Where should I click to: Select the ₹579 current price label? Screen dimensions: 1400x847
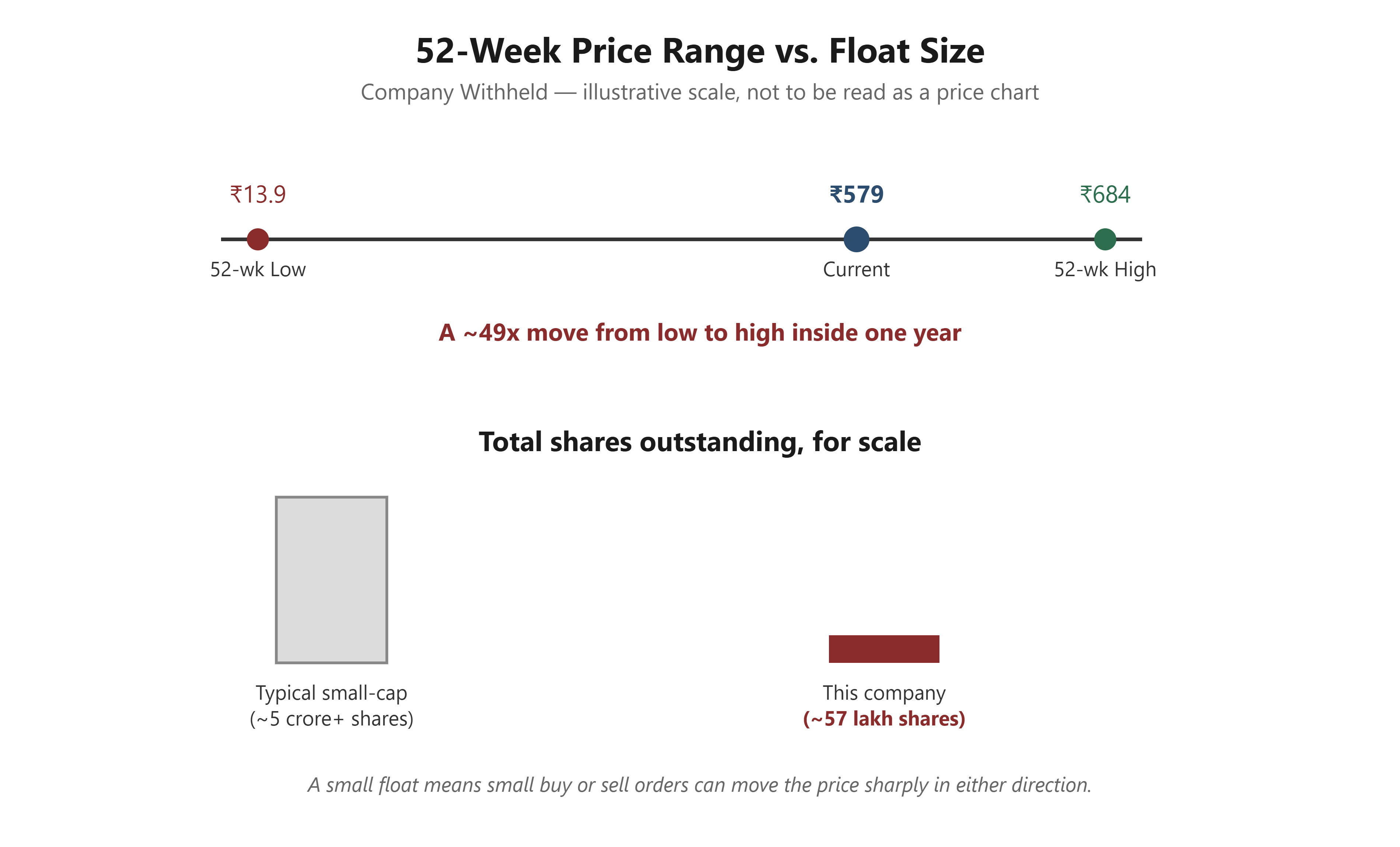pos(856,194)
